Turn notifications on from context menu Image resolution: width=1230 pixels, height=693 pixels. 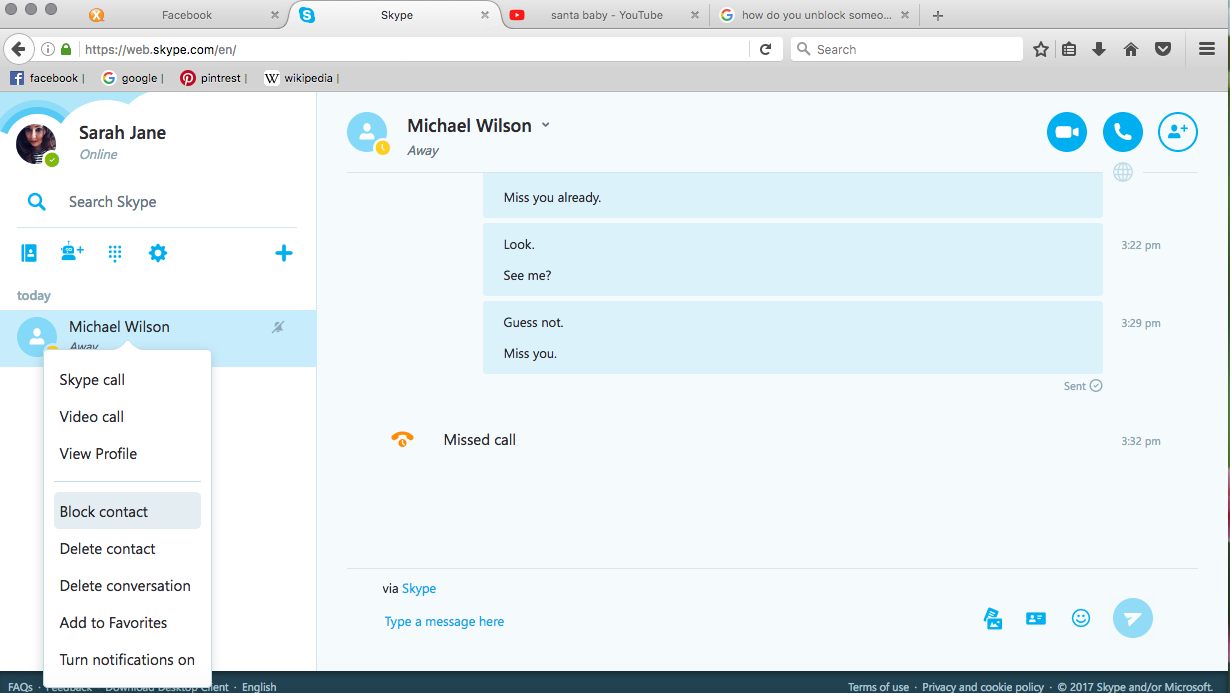coord(128,660)
